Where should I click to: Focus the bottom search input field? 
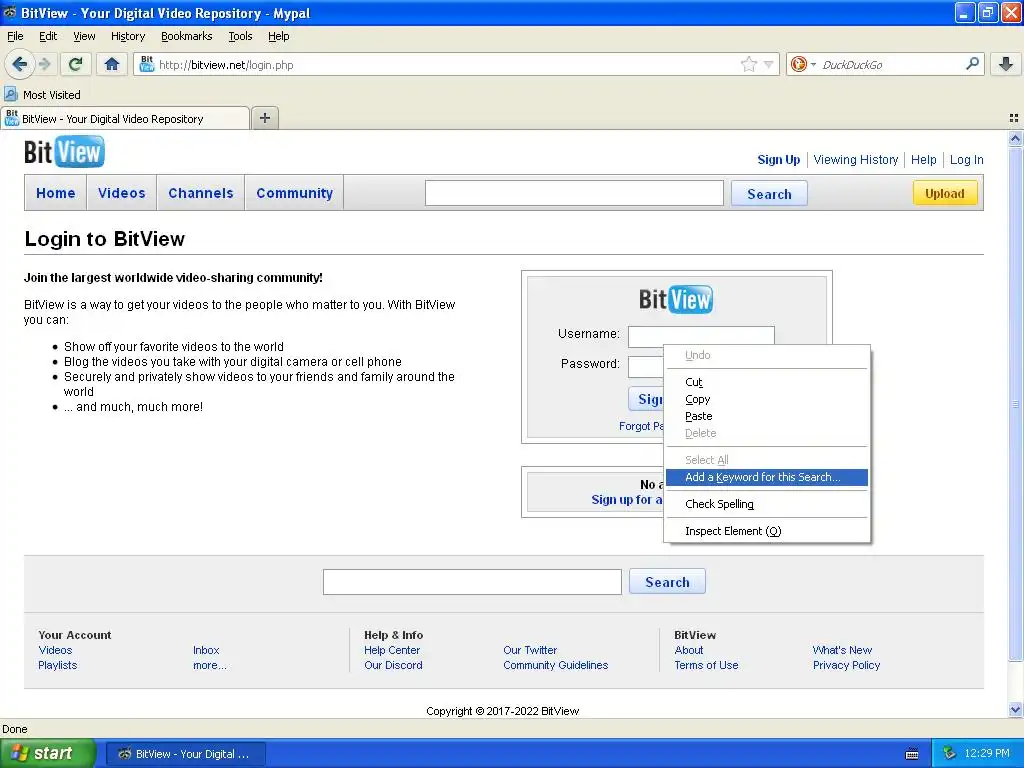click(472, 581)
